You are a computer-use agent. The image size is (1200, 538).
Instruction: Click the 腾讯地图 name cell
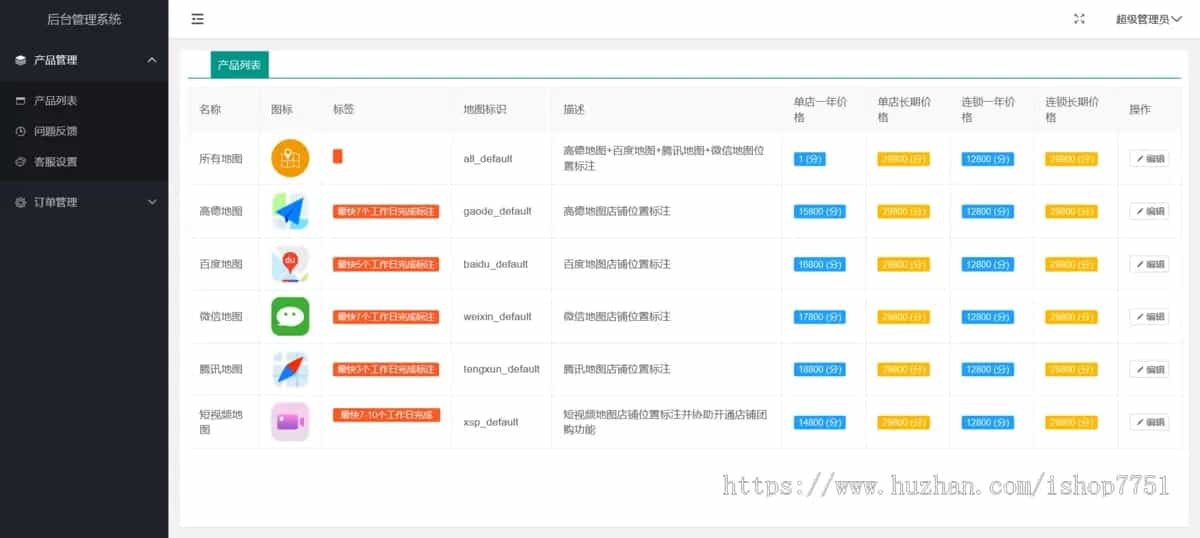click(221, 369)
